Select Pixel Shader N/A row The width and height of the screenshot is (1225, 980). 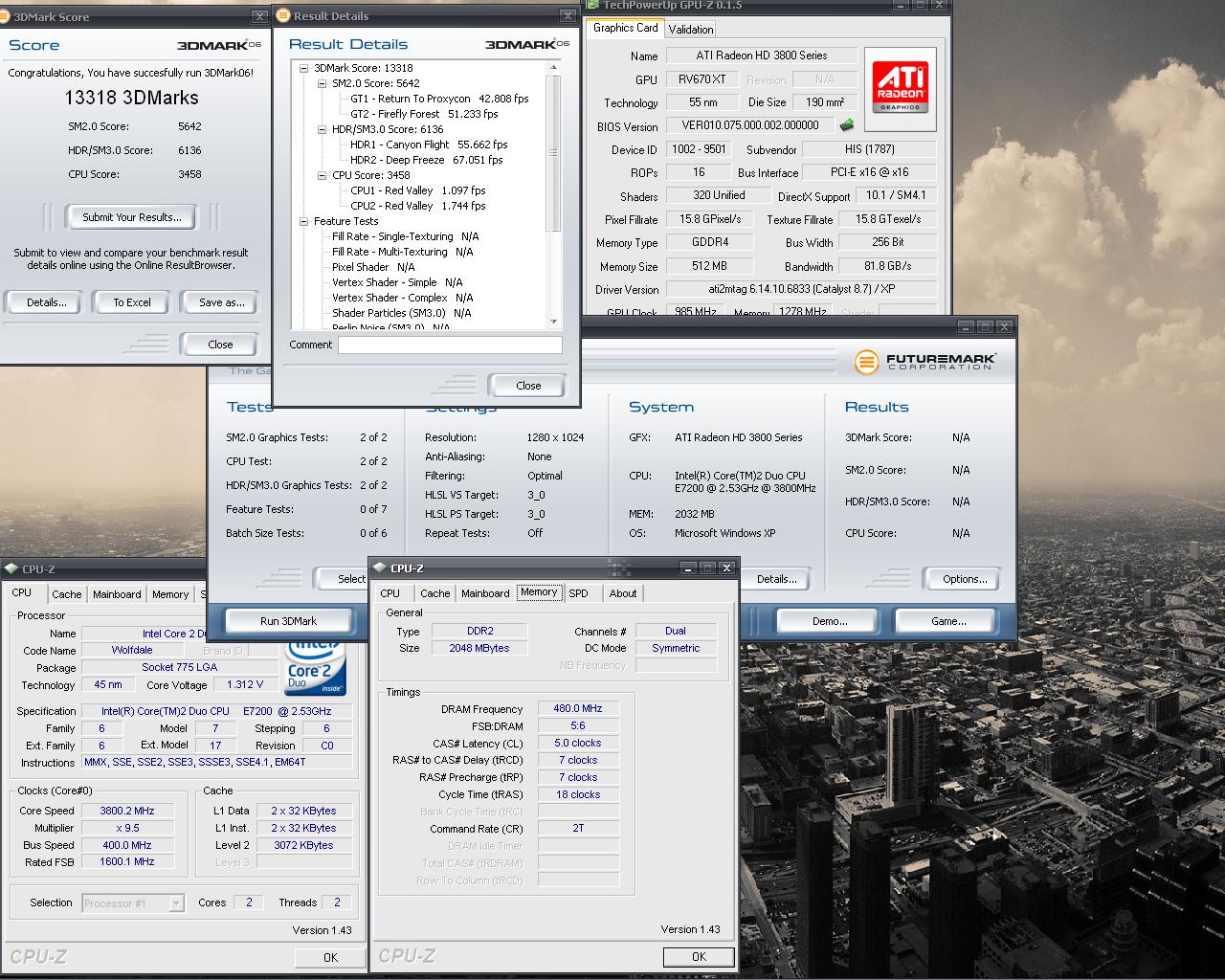point(373,267)
